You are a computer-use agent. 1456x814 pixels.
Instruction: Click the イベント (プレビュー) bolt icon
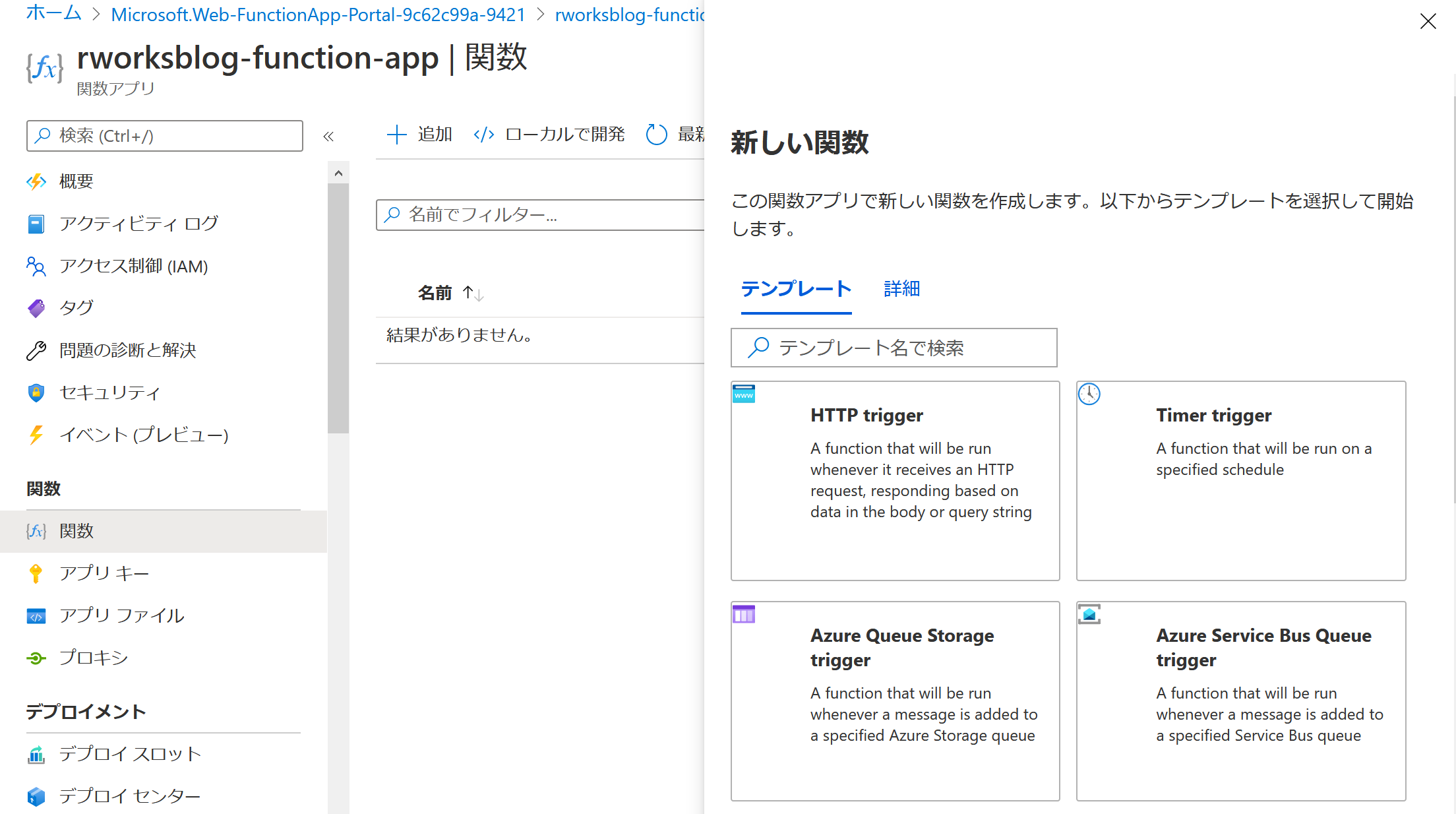coord(36,435)
